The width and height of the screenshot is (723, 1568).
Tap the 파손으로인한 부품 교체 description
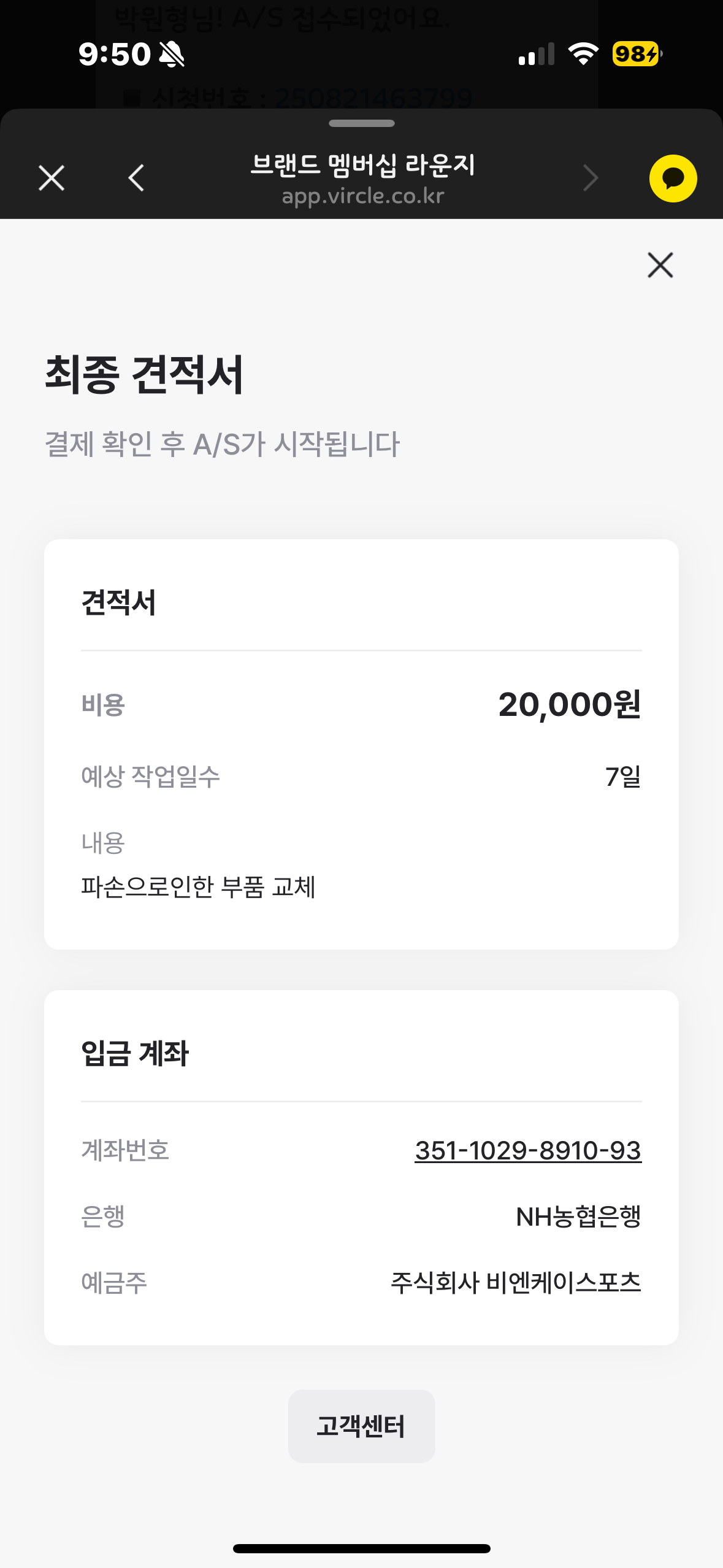click(198, 887)
